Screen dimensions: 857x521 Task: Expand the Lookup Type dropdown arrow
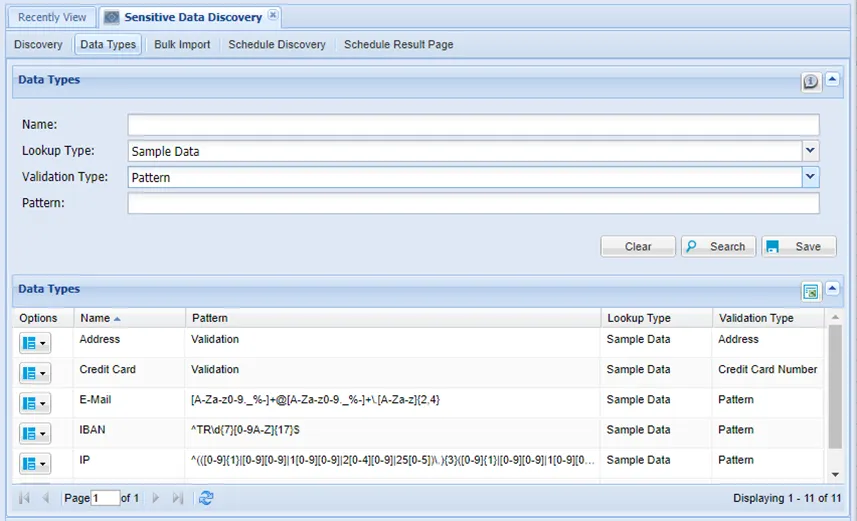click(x=811, y=150)
